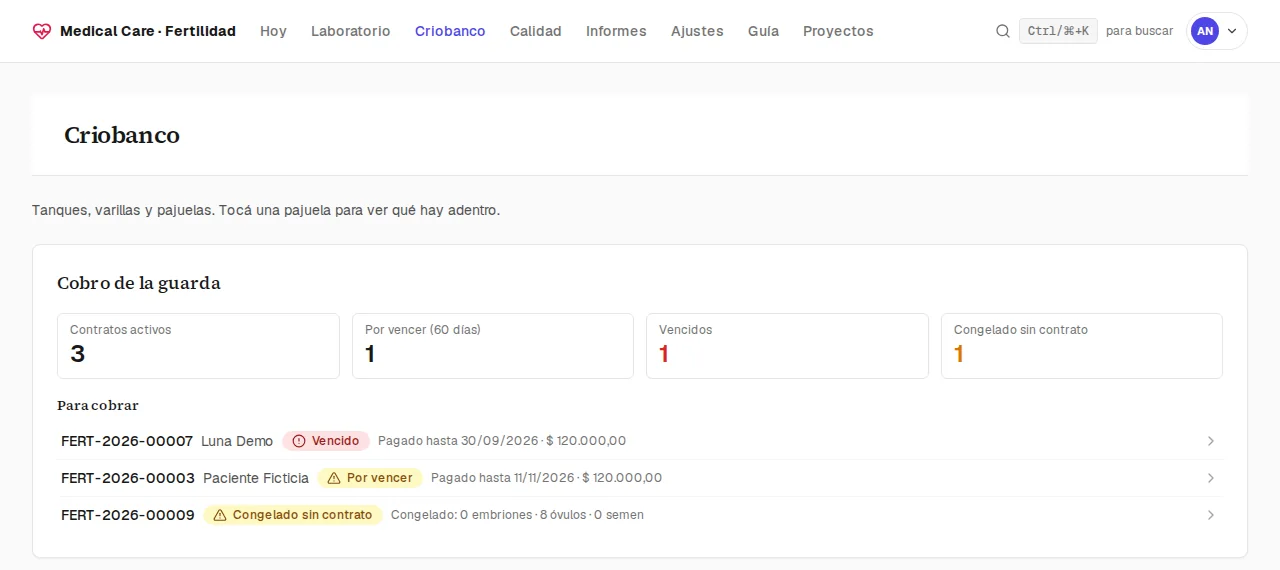
Task: Click the AN user avatar
Action: (1205, 31)
